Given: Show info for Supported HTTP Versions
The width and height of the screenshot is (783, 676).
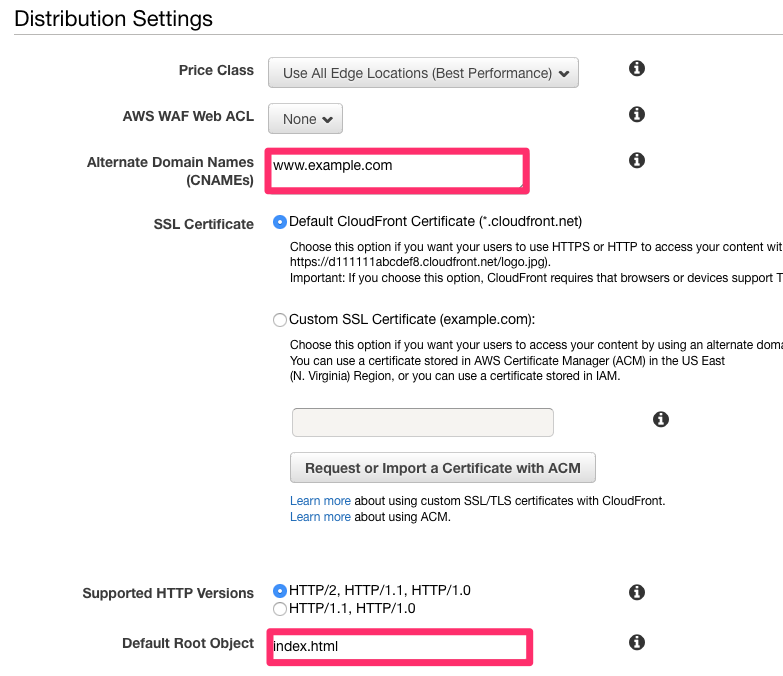Looking at the screenshot, I should (x=636, y=593).
